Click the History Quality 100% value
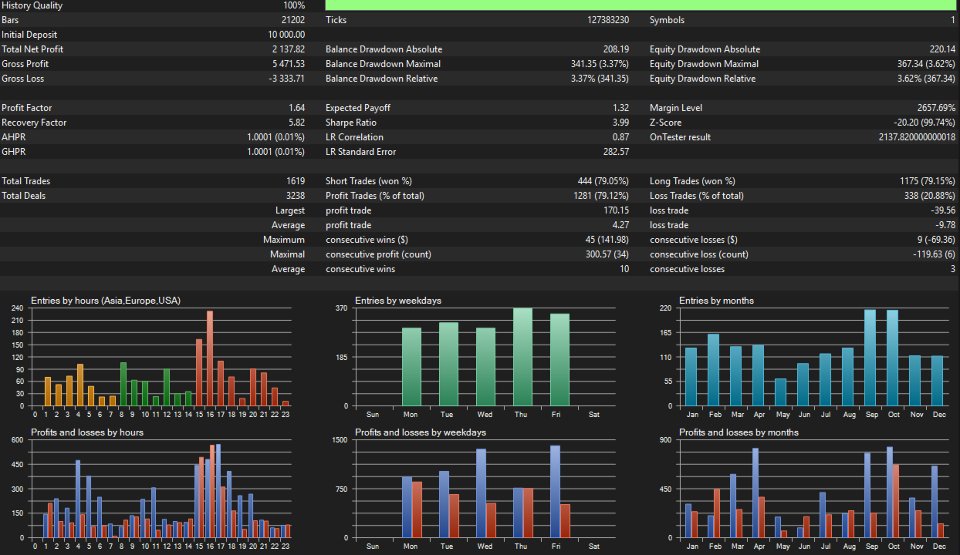This screenshot has width=960, height=555. coord(293,5)
